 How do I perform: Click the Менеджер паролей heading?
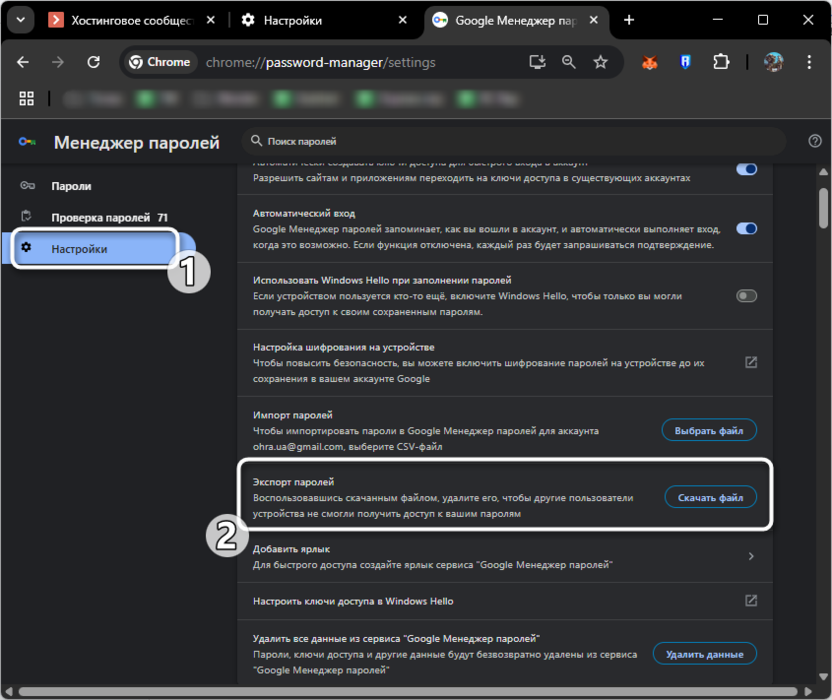tap(137, 143)
